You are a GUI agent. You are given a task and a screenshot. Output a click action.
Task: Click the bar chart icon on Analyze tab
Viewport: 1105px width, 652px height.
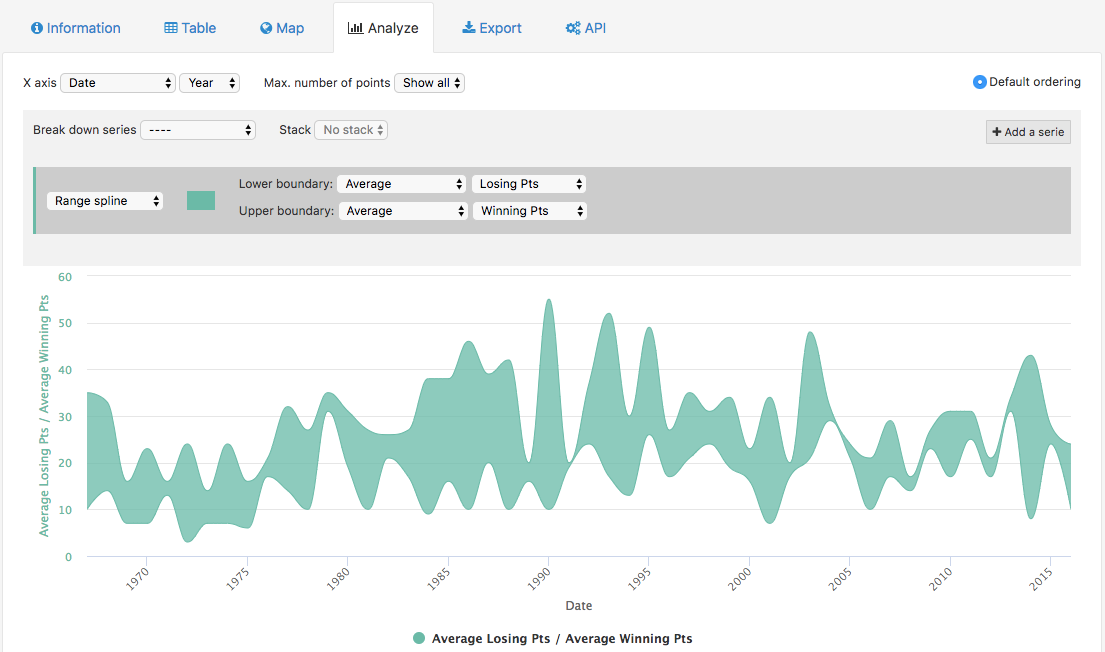click(x=355, y=28)
